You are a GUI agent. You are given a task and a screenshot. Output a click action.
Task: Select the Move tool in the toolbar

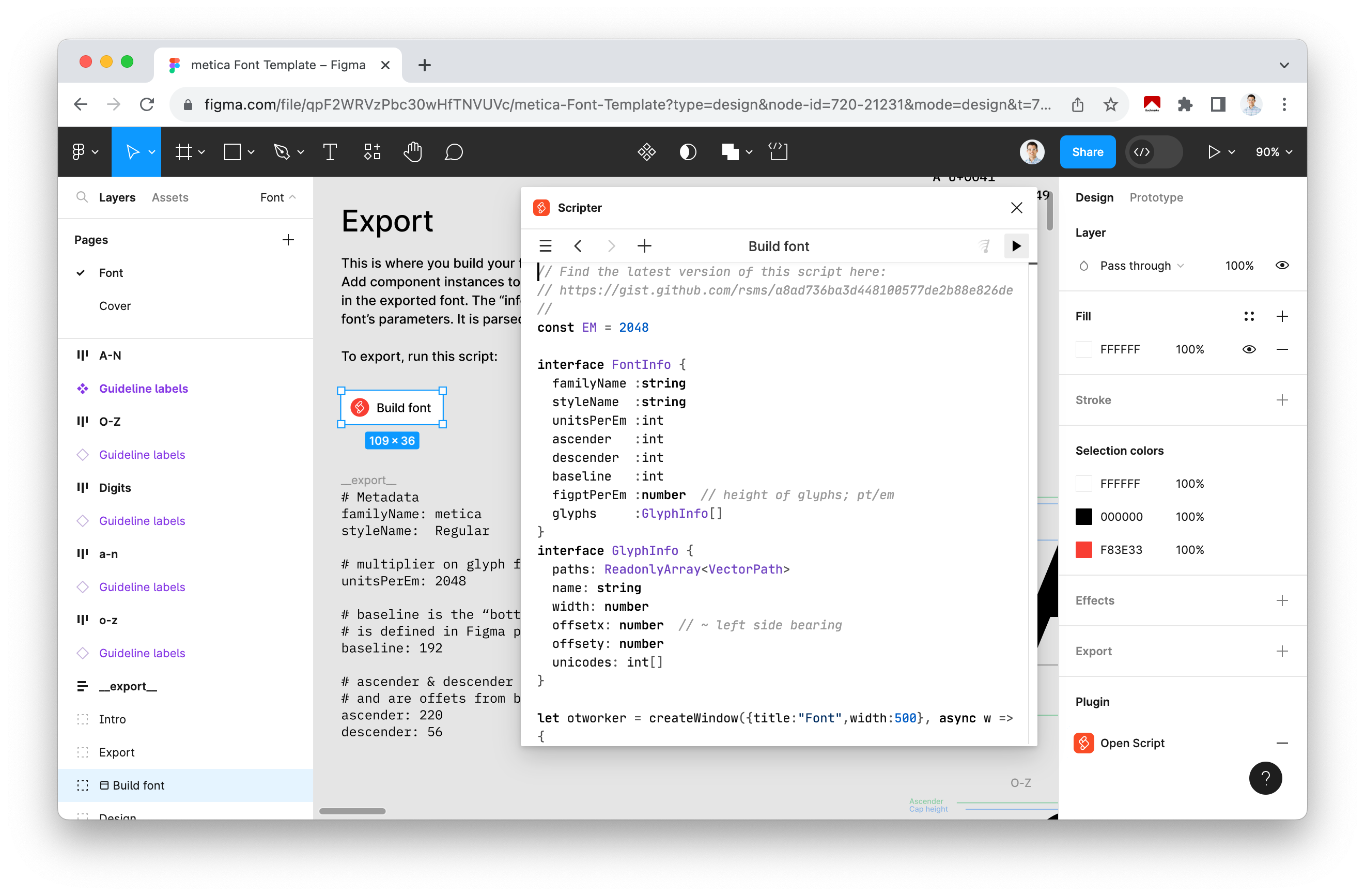click(x=133, y=151)
